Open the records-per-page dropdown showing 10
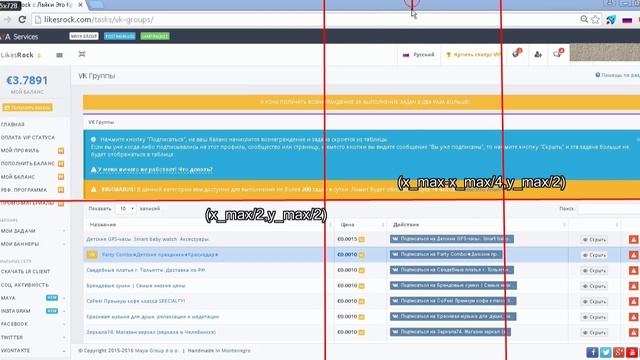640x360 pixels. pos(126,209)
